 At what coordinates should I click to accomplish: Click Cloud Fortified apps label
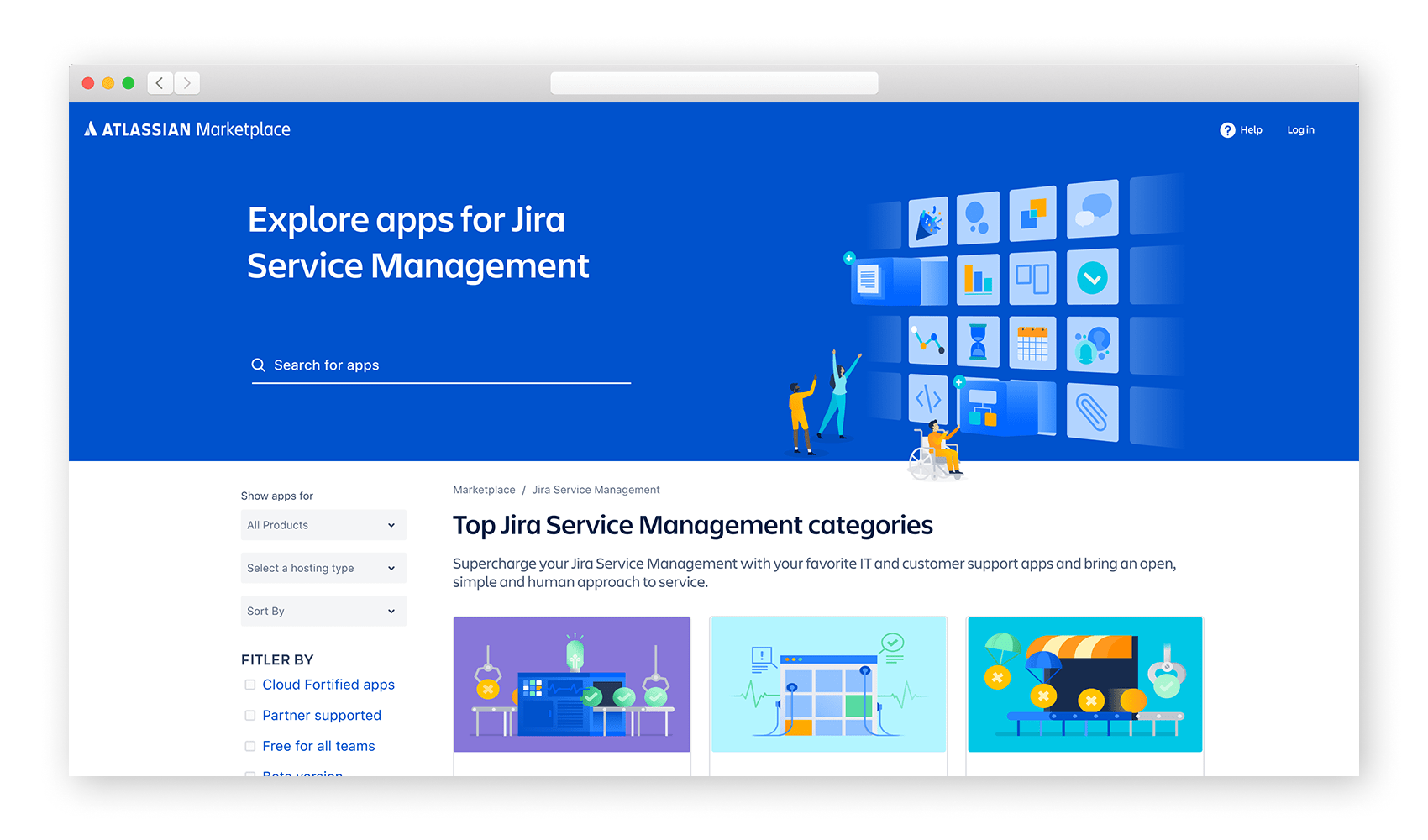[x=328, y=685]
